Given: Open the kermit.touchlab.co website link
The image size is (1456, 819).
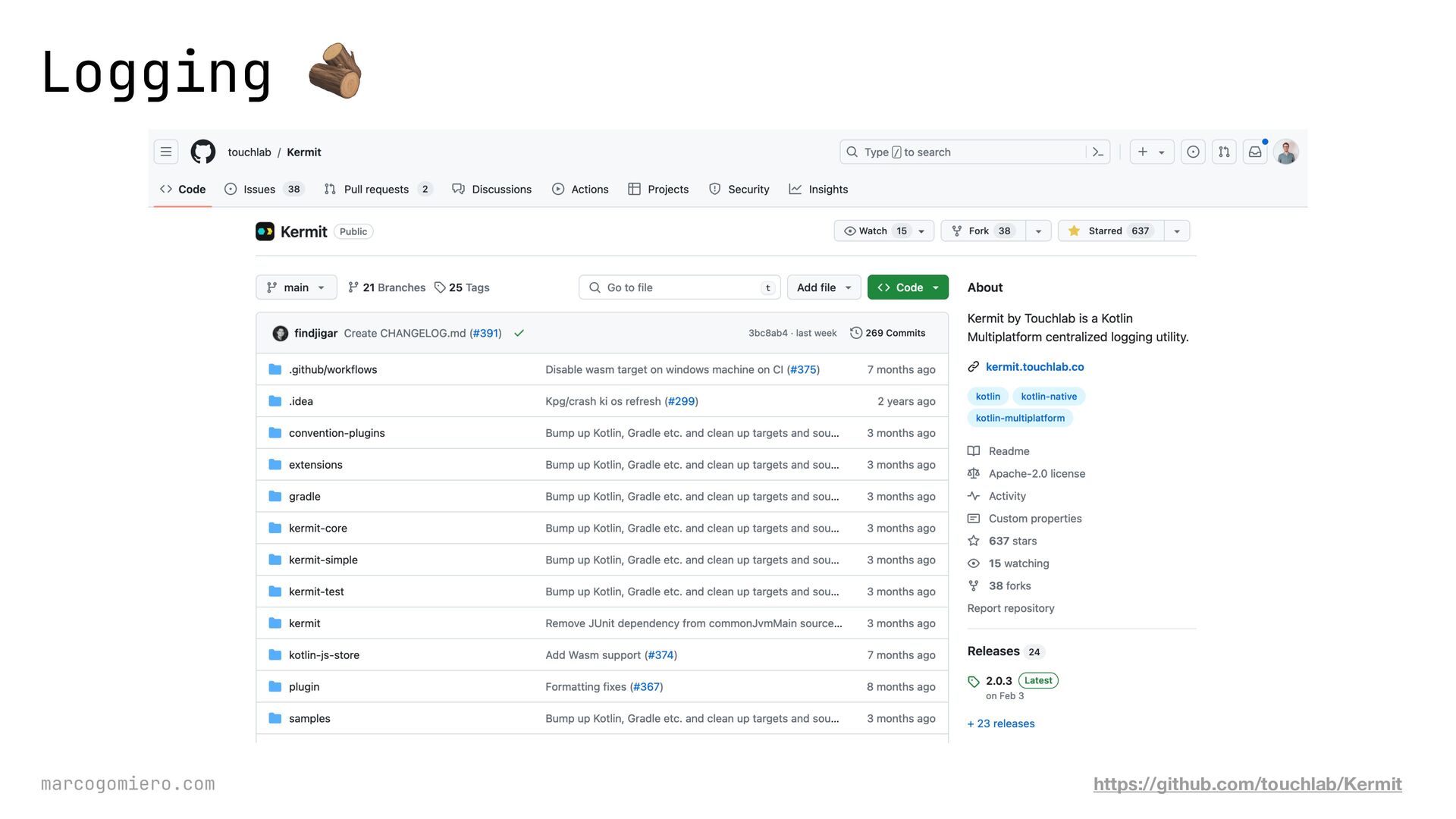Looking at the screenshot, I should pyautogui.click(x=1034, y=367).
